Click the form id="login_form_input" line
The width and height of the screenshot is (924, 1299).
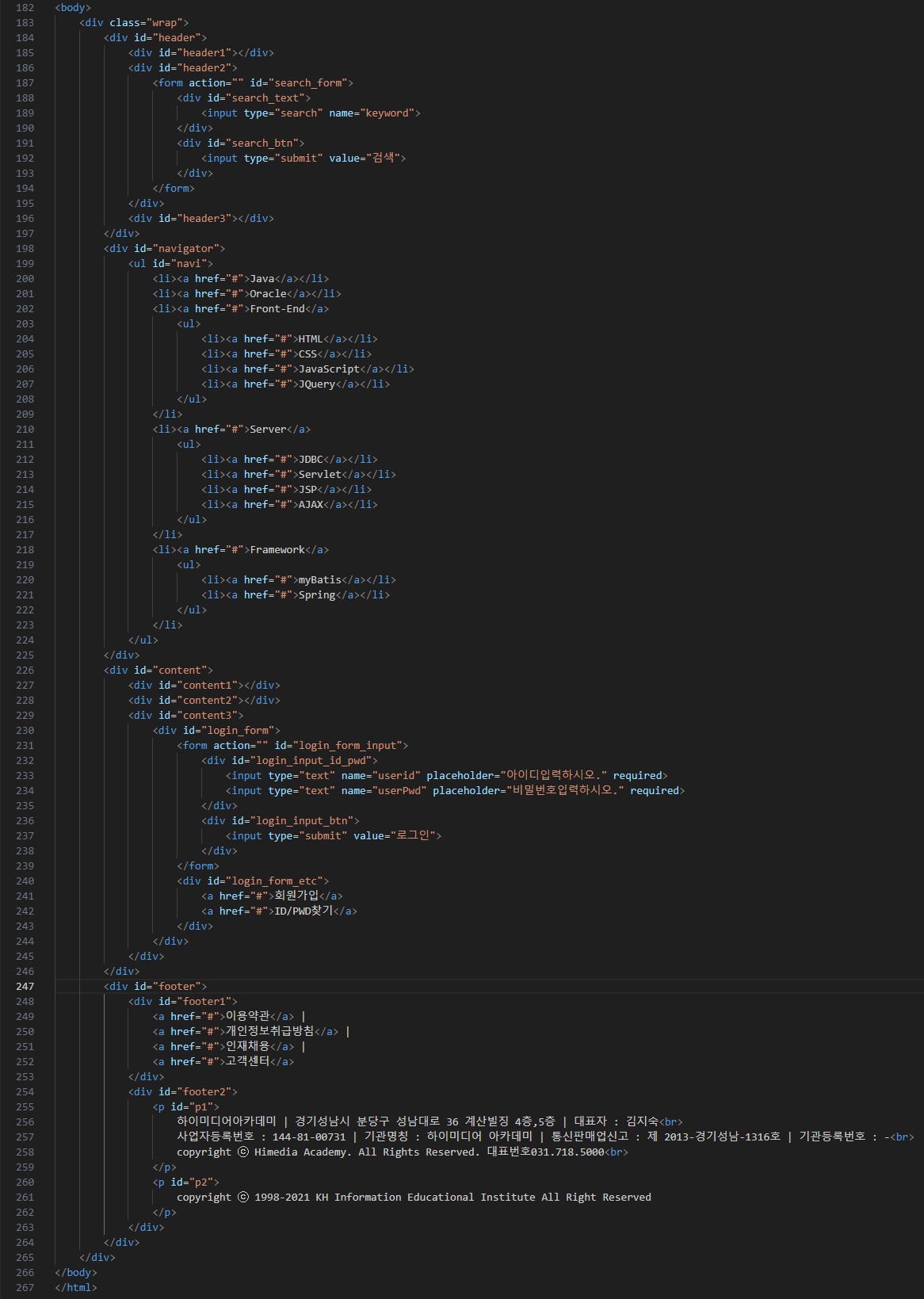coord(292,746)
